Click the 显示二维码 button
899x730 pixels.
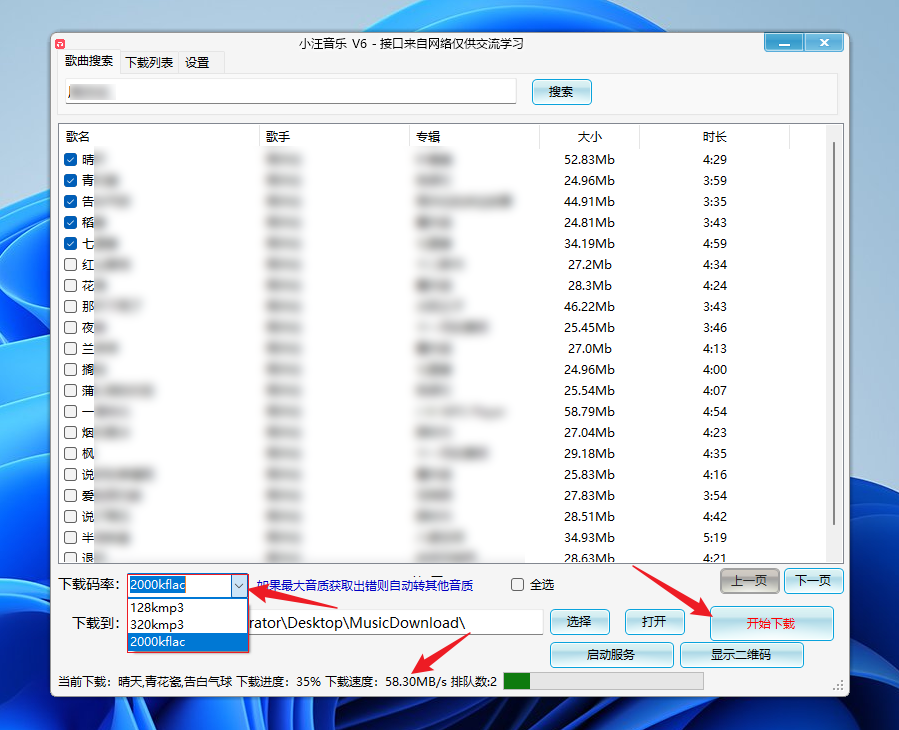(x=741, y=655)
